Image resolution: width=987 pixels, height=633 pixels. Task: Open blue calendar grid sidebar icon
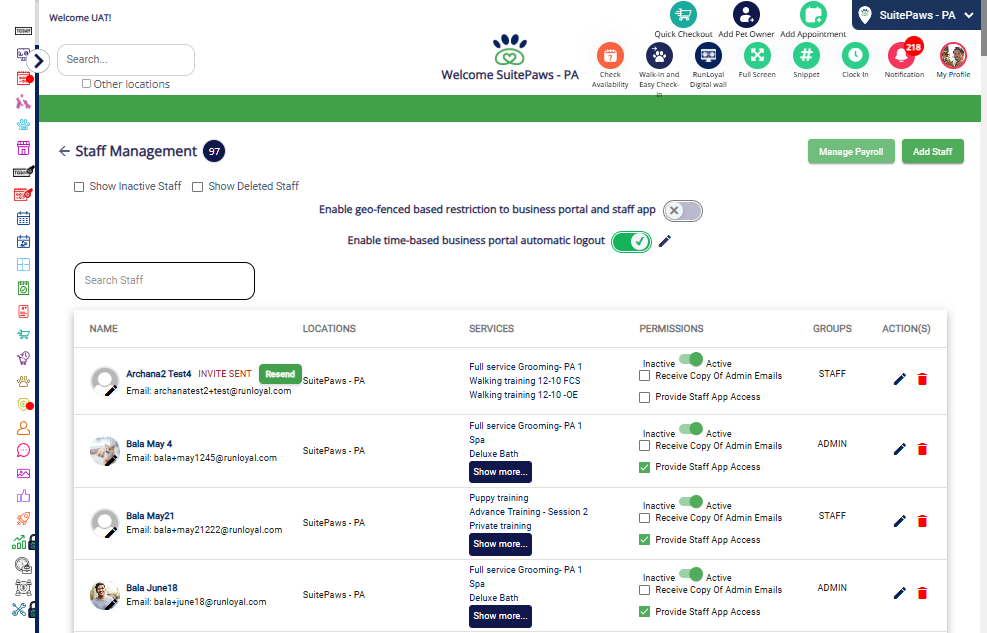pos(23,218)
